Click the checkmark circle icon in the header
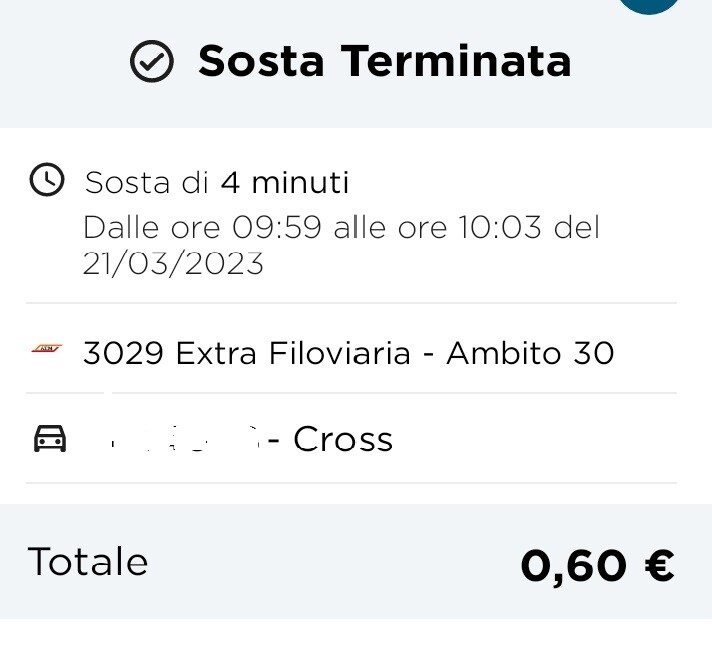This screenshot has width=712, height=662. [x=152, y=61]
